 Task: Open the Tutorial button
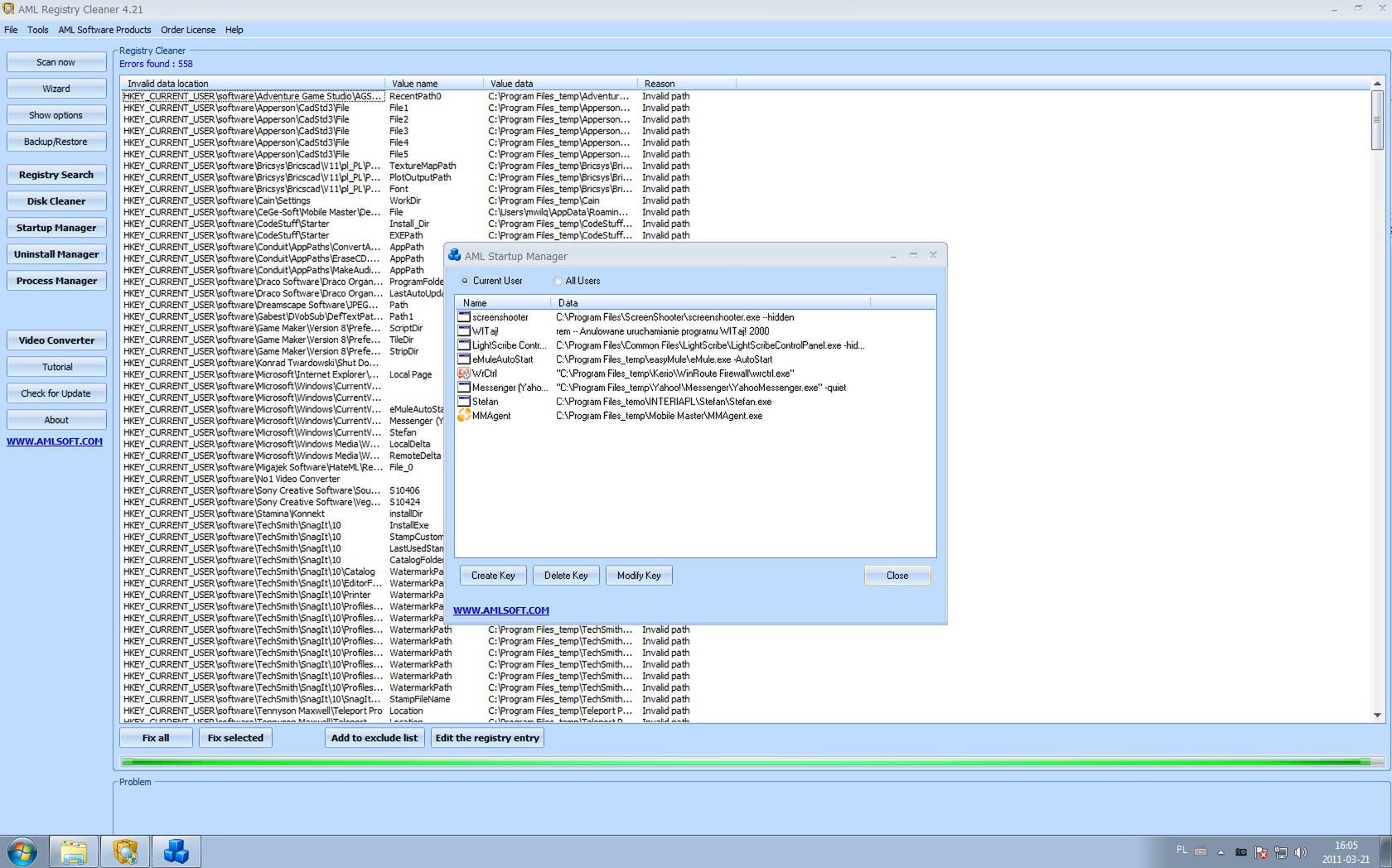(56, 367)
